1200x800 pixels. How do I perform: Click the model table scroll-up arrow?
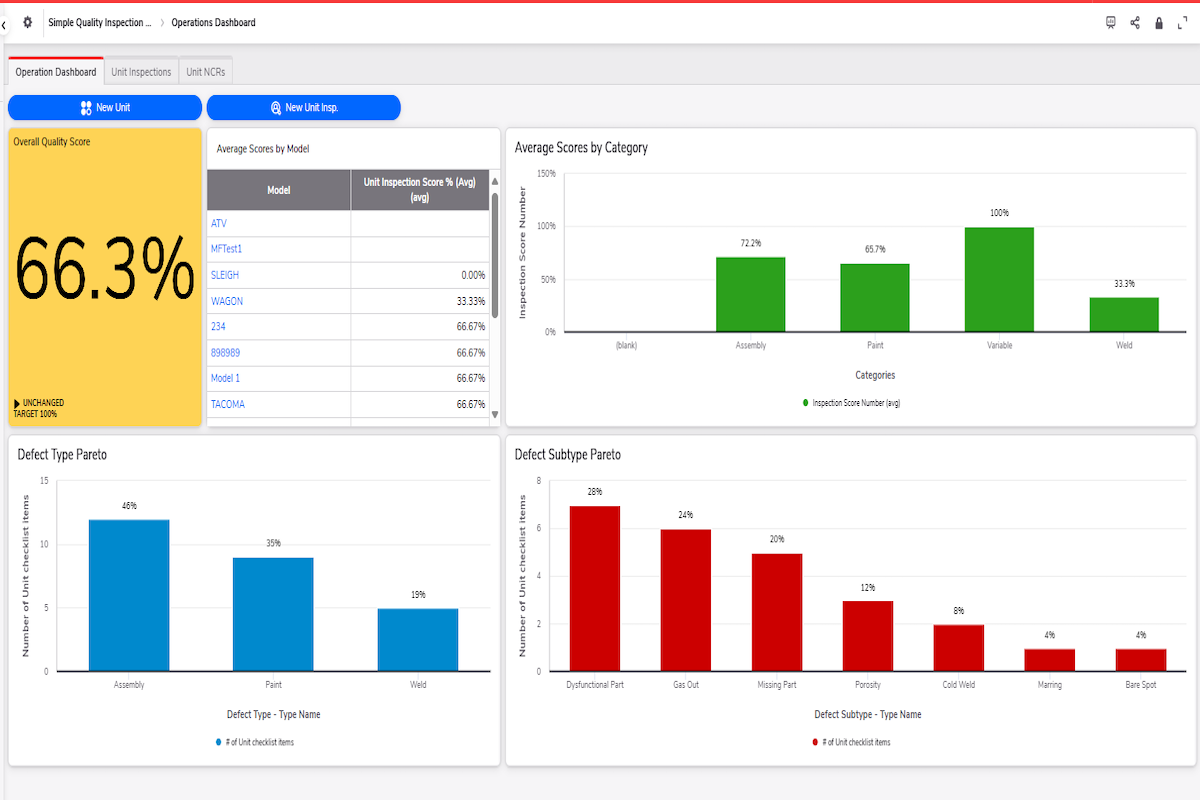pyautogui.click(x=494, y=182)
